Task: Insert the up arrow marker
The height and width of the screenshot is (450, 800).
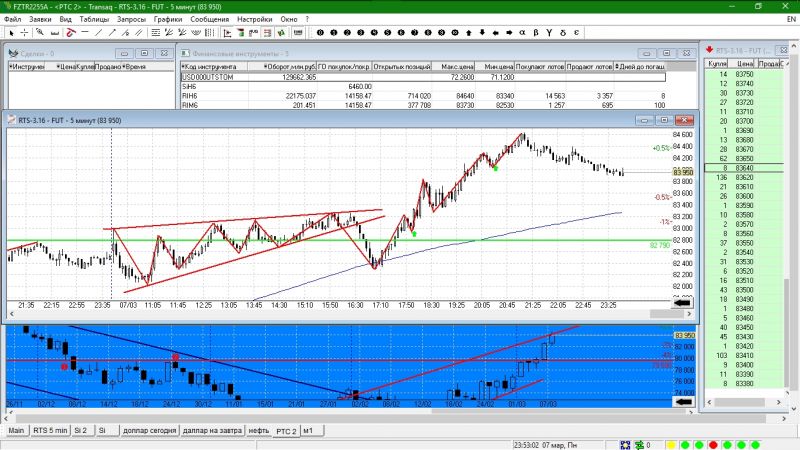Action: [468, 33]
